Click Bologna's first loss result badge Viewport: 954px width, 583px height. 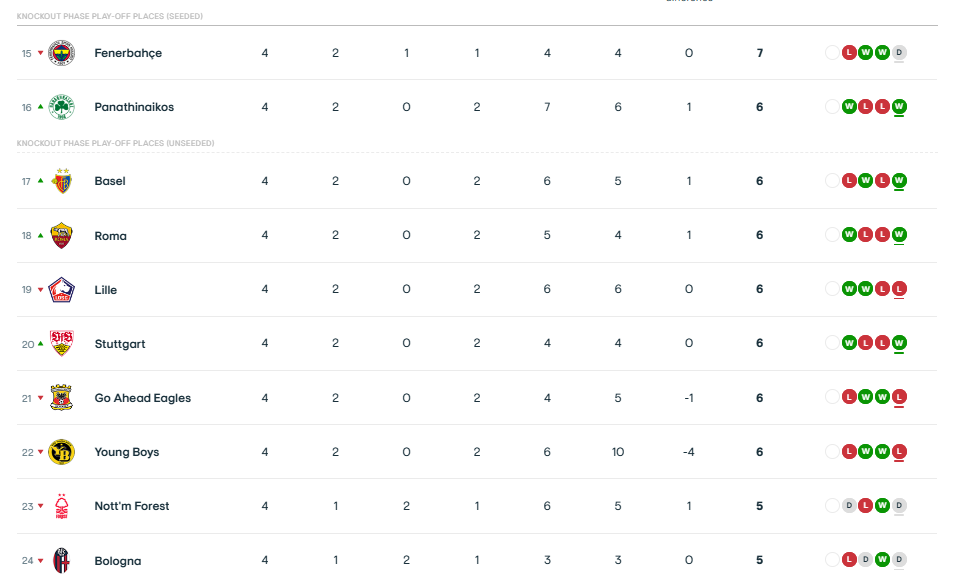click(x=849, y=560)
